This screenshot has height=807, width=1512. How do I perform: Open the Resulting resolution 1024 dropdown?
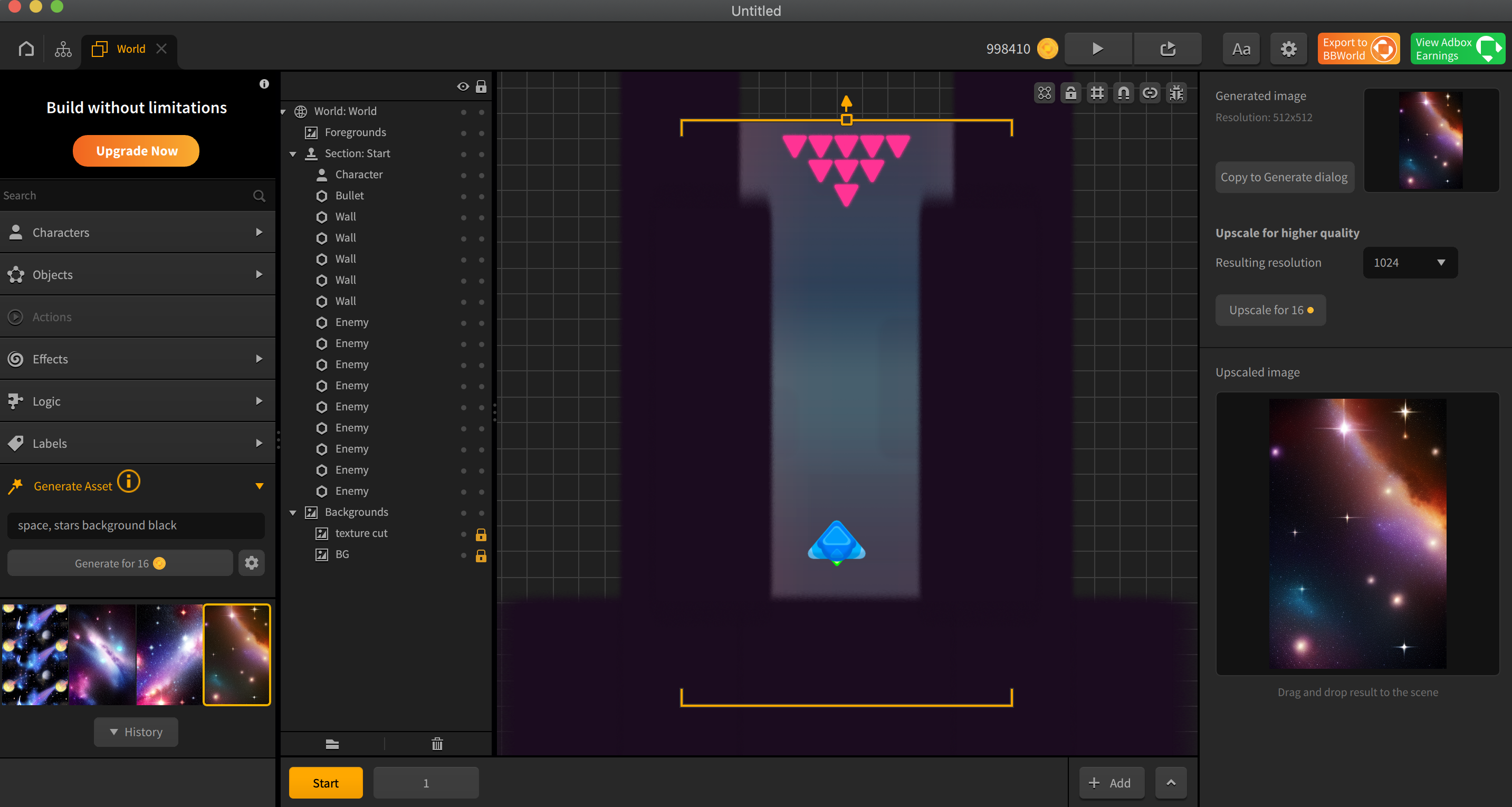click(x=1409, y=262)
